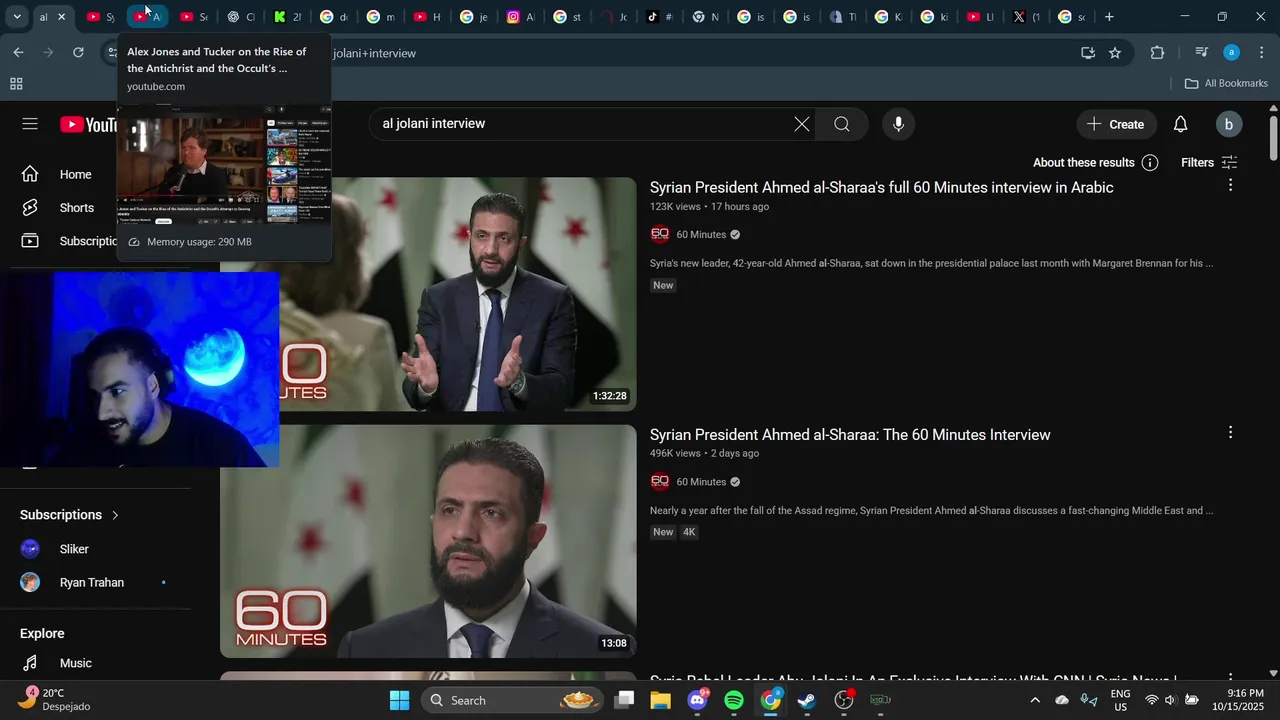Image resolution: width=1280 pixels, height=720 pixels.
Task: Switch to the Alex Jones and Tucker YouTube tab
Action: click(x=147, y=17)
